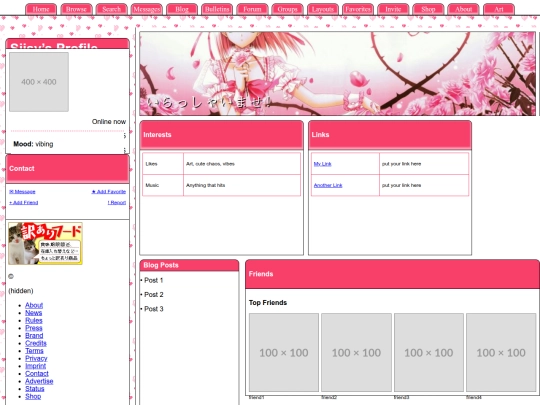
Task: Send a Message from Contact box
Action: (x=22, y=191)
